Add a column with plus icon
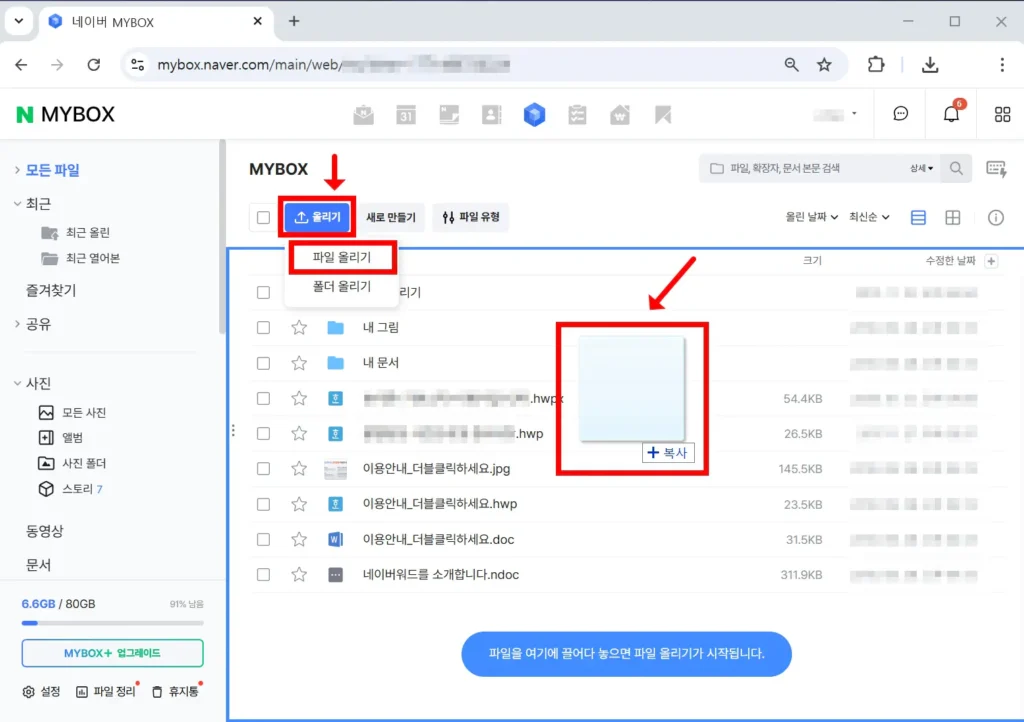This screenshot has width=1024, height=722. (991, 261)
